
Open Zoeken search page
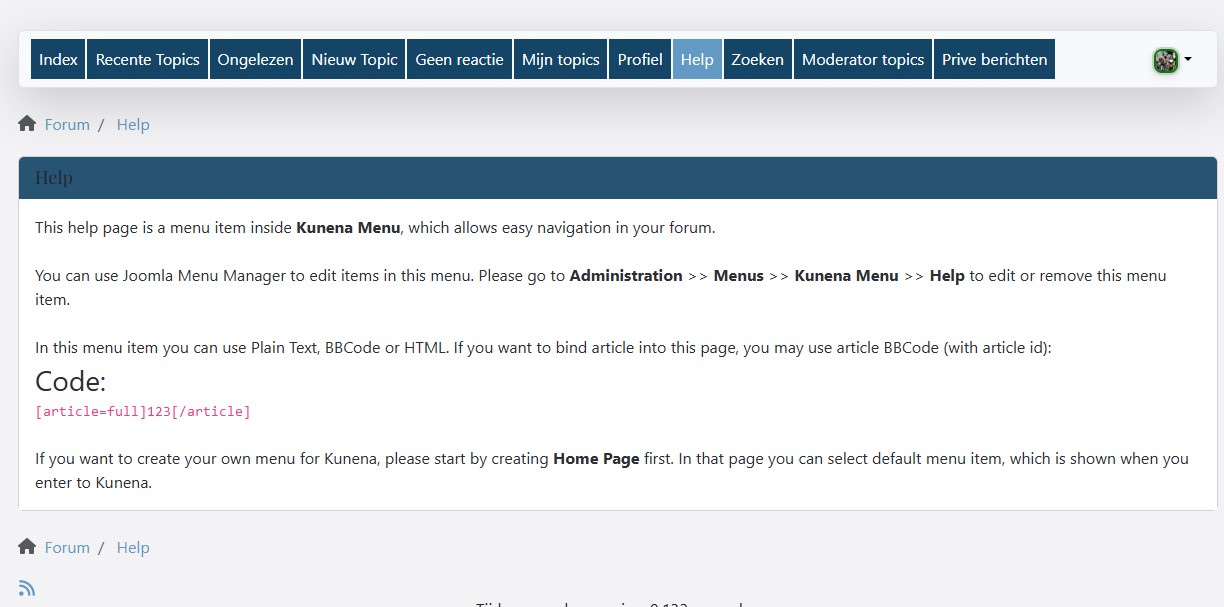pos(757,60)
